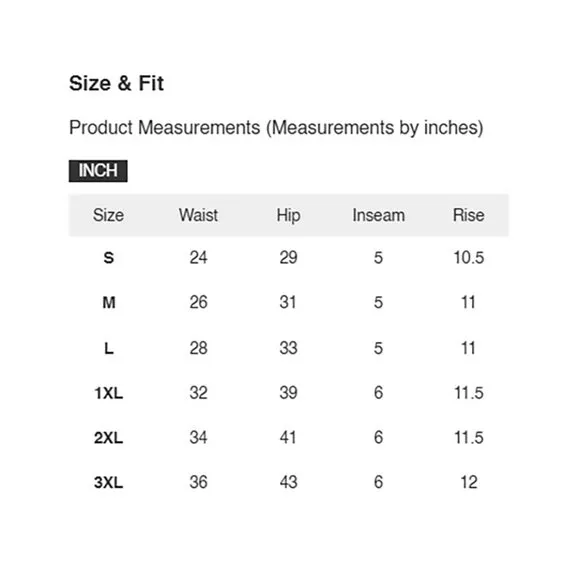580x580 pixels.
Task: Click the Waist column header
Action: 198,215
